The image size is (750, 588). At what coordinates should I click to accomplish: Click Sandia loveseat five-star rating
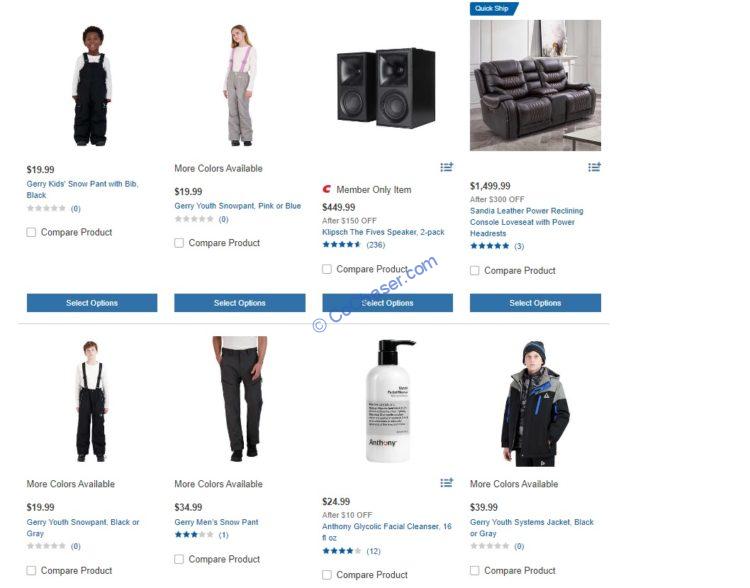coord(489,246)
